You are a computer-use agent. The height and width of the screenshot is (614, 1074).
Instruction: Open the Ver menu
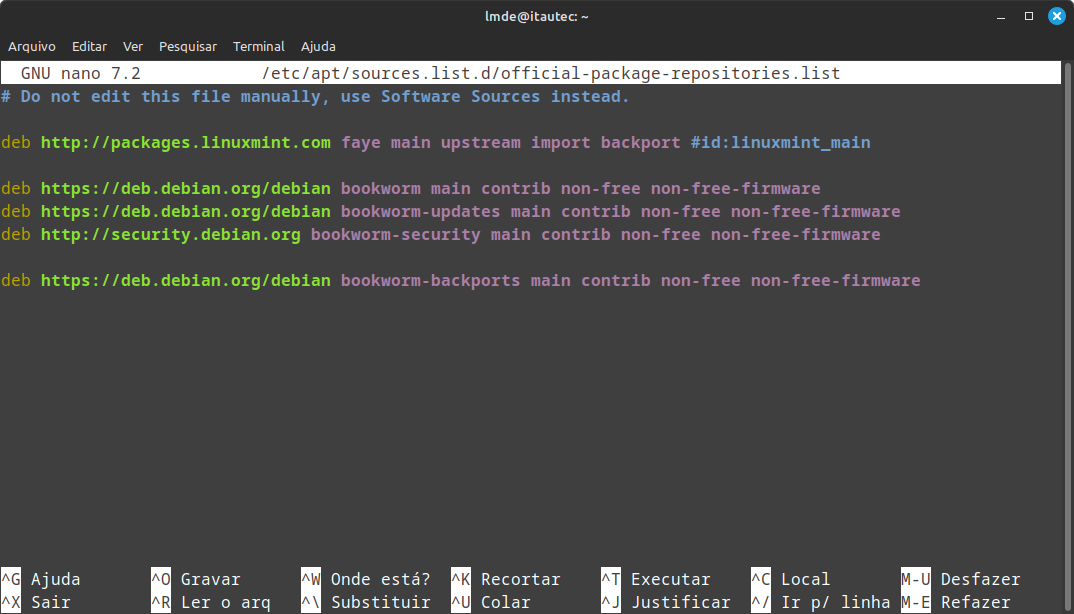coord(133,47)
